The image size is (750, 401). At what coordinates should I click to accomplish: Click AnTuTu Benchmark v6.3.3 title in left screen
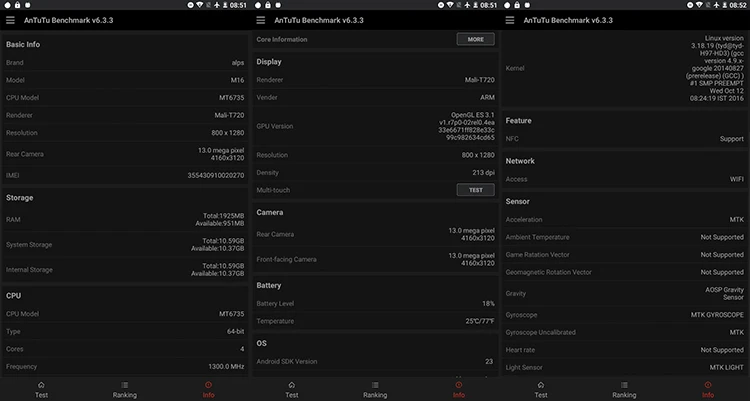tap(68, 20)
